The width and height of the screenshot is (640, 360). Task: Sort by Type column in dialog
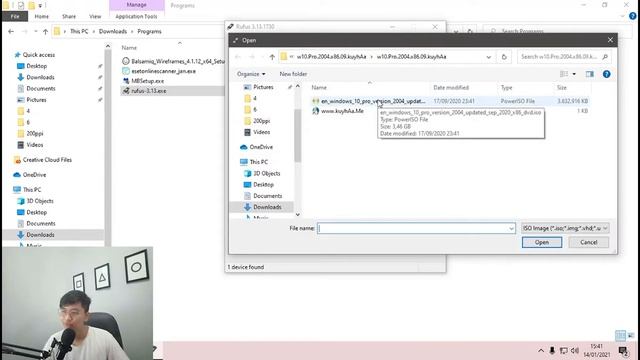507,87
